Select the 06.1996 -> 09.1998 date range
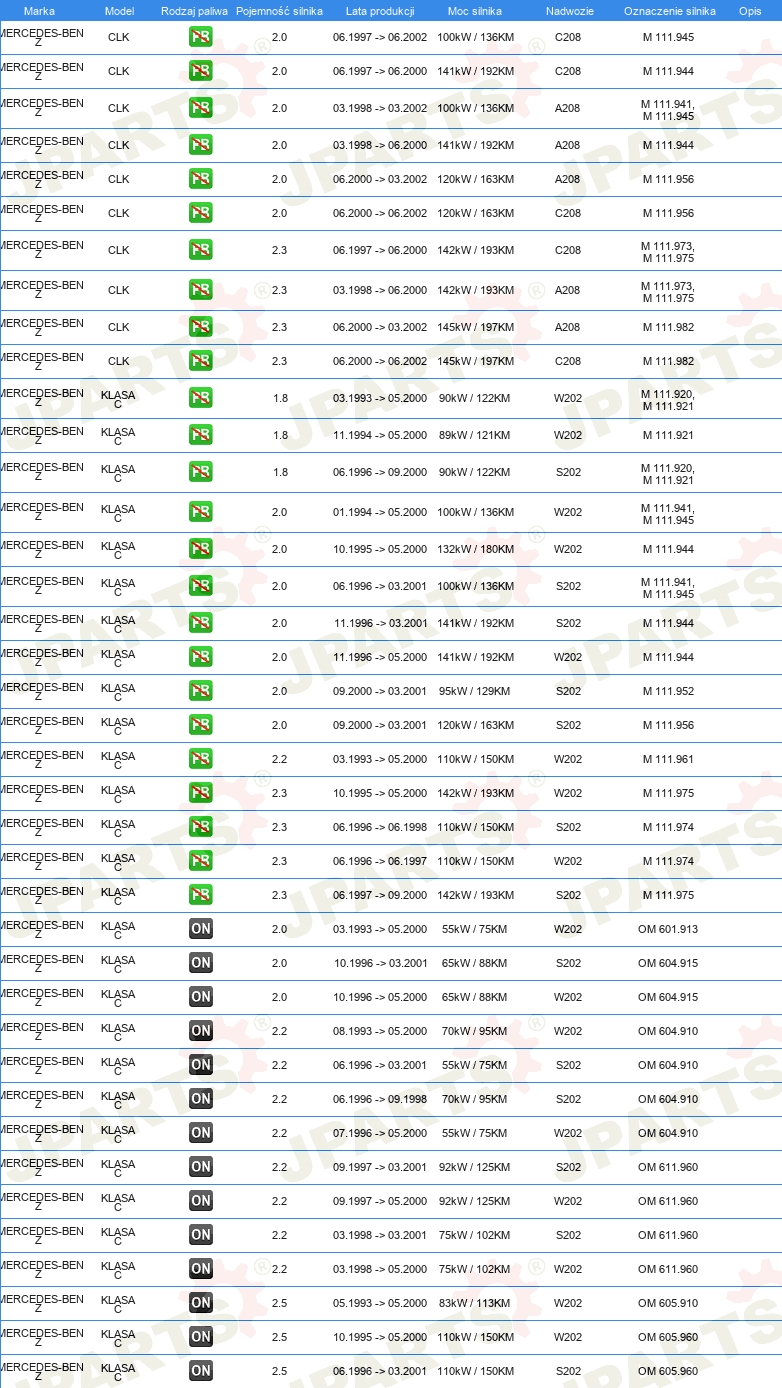The width and height of the screenshot is (782, 1388). (380, 1099)
